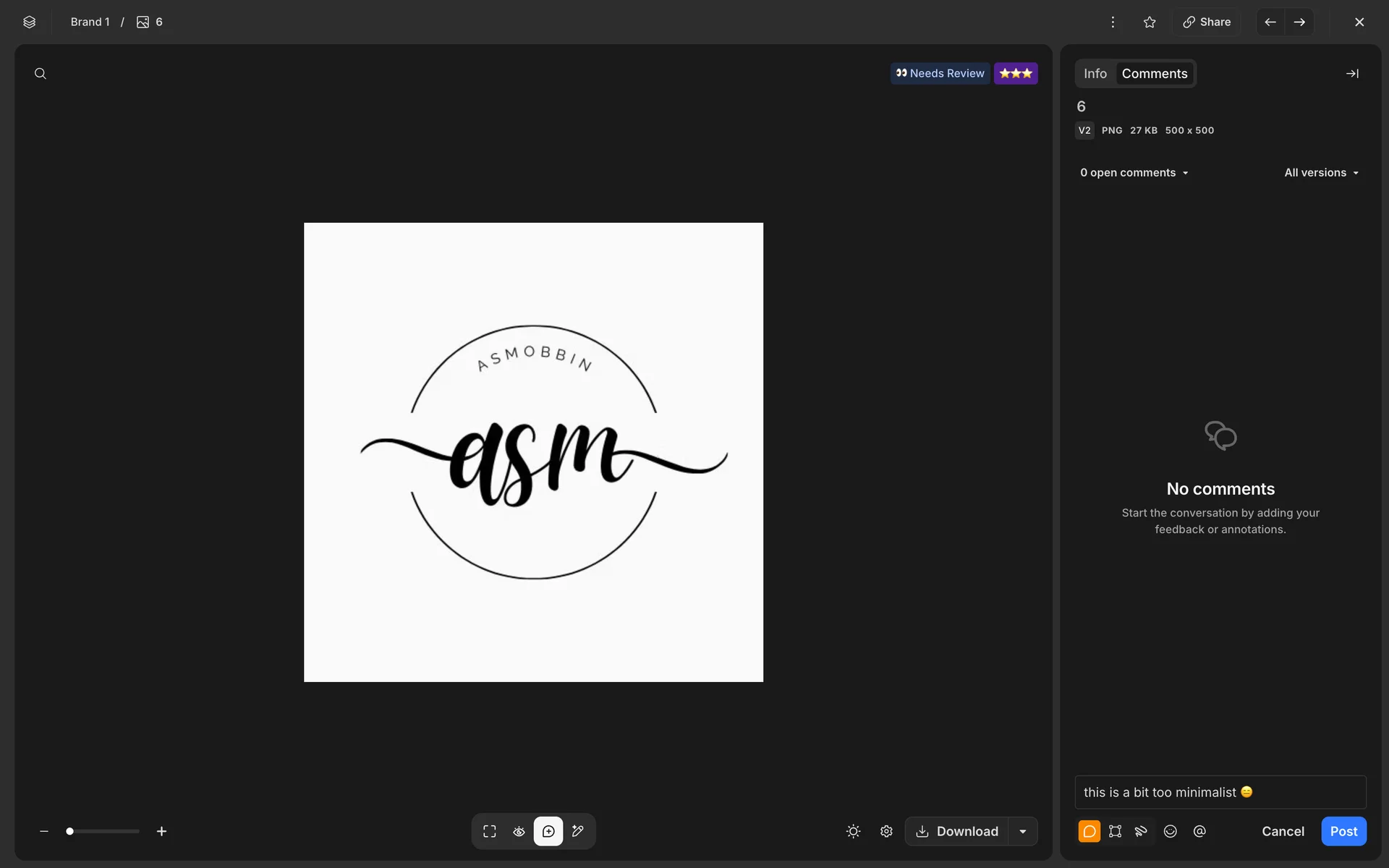Screen dimensions: 1389x868
Task: Favorite this asset with the star icon
Action: pyautogui.click(x=1150, y=22)
